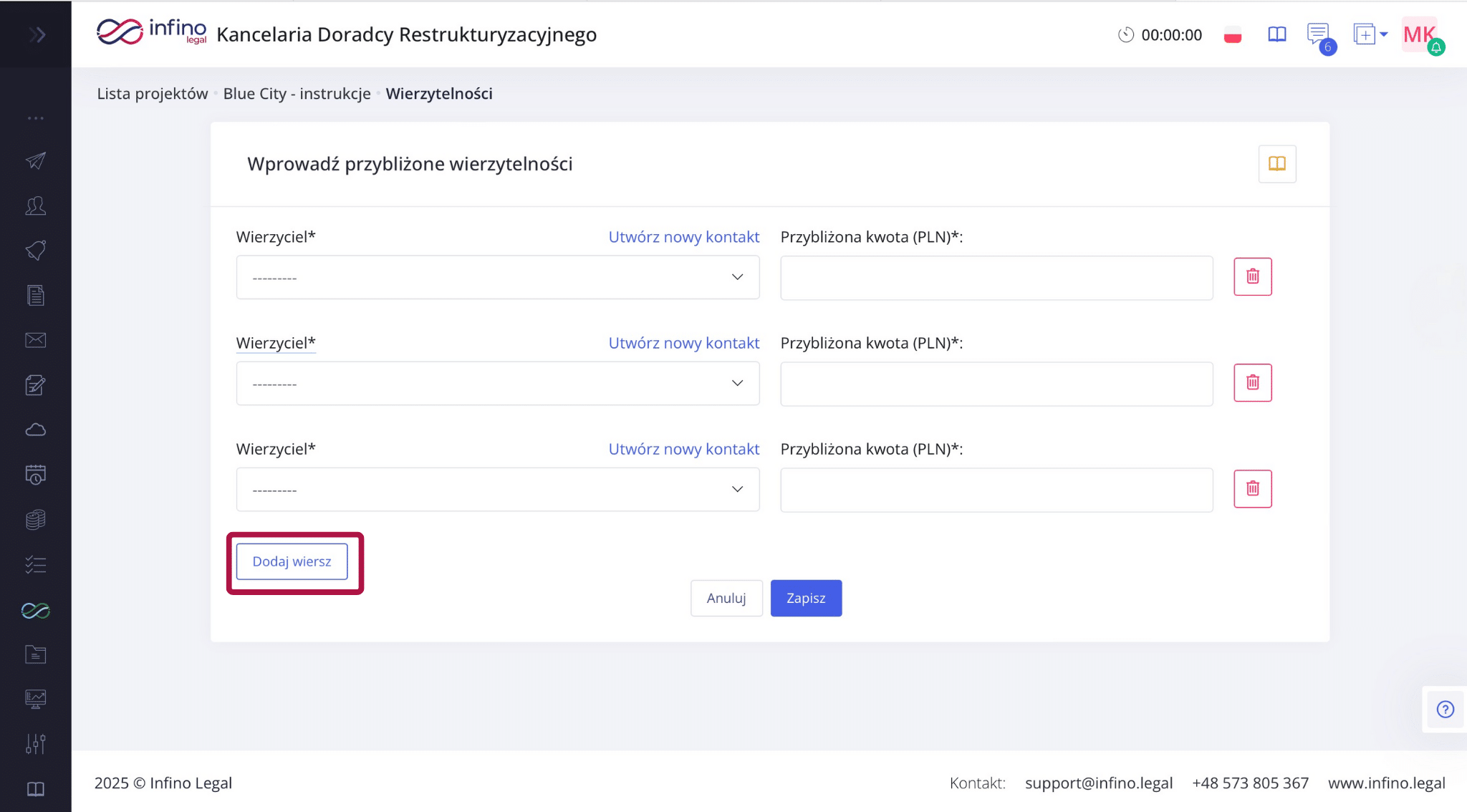Click the paper plane sidebar icon
The width and height of the screenshot is (1467, 812).
tap(35, 160)
